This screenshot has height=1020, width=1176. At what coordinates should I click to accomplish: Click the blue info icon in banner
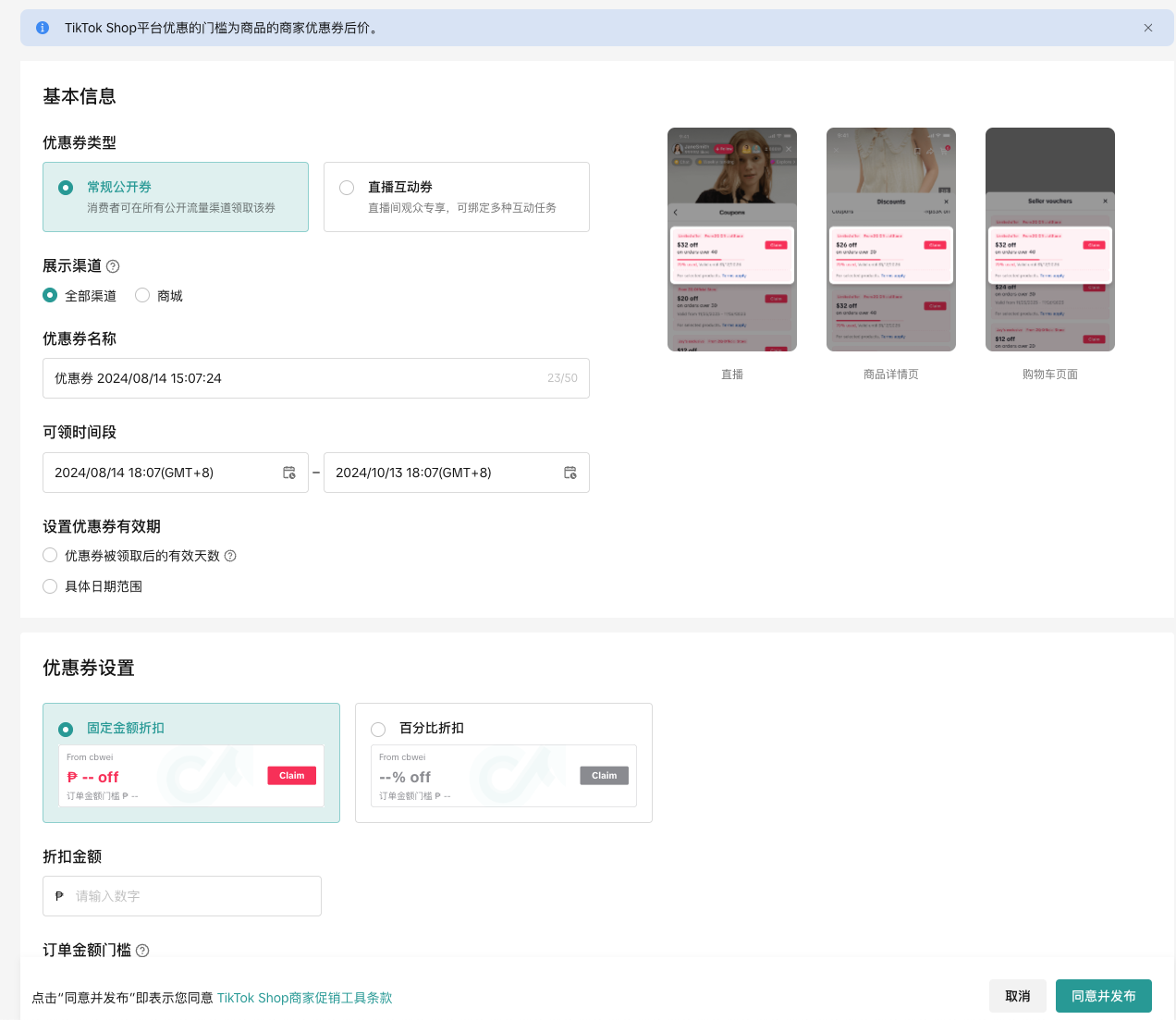tap(43, 28)
